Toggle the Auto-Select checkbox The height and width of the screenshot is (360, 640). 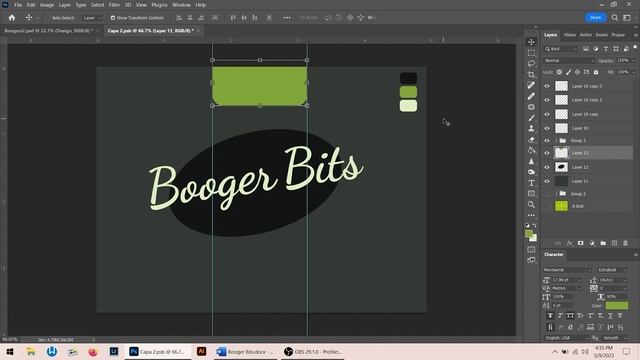click(x=48, y=18)
